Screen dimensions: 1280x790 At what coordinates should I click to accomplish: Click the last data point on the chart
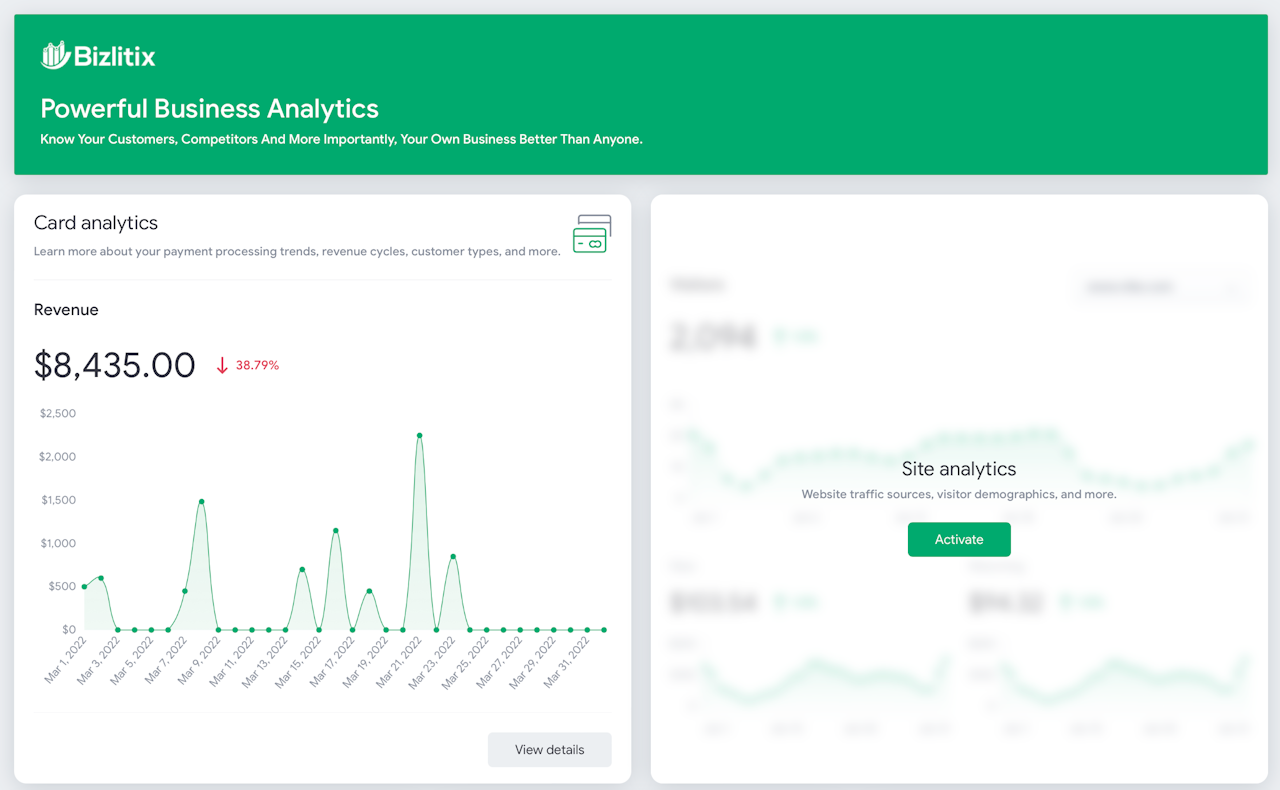pos(604,630)
